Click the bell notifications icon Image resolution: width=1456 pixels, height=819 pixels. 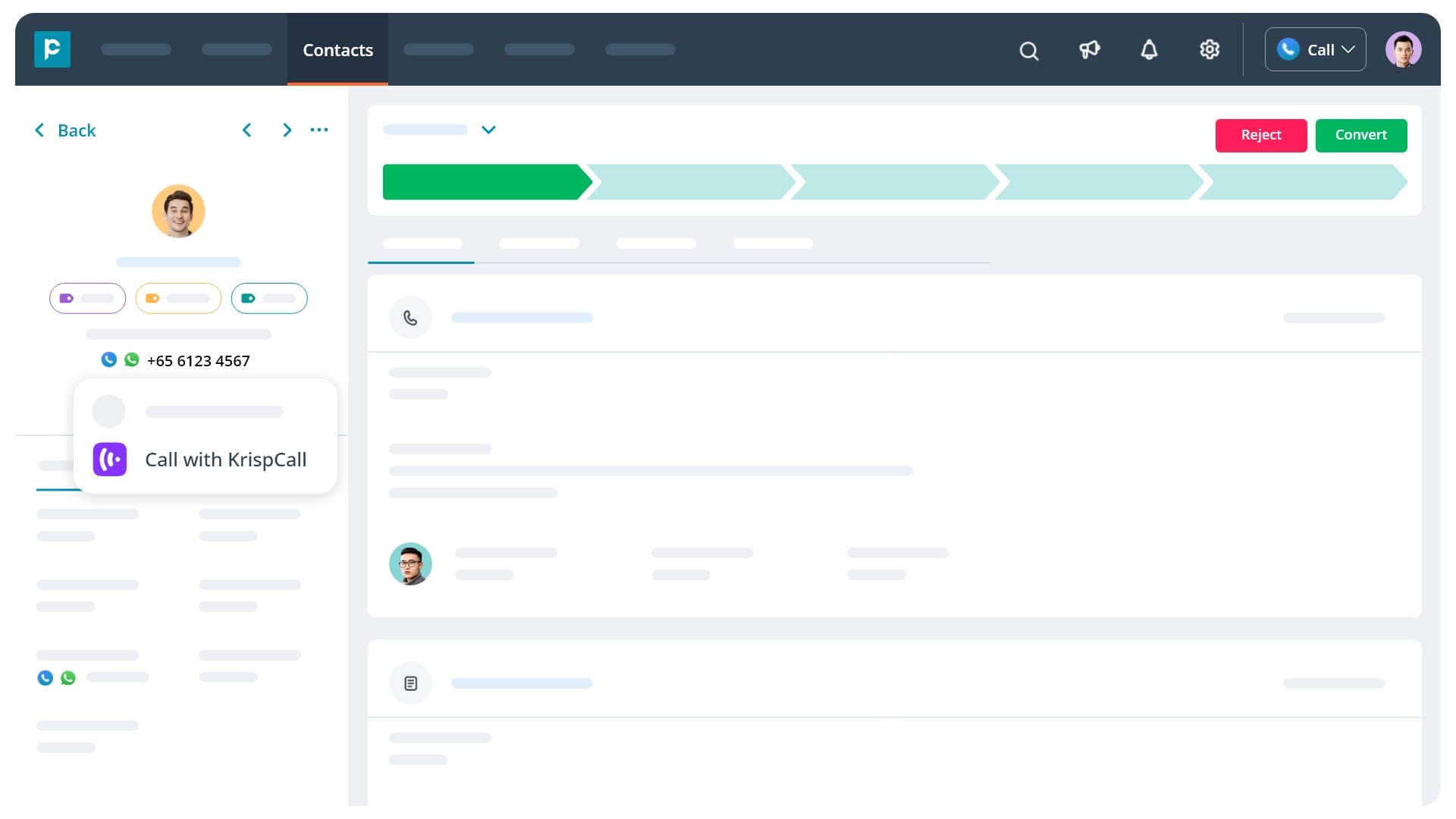tap(1150, 49)
